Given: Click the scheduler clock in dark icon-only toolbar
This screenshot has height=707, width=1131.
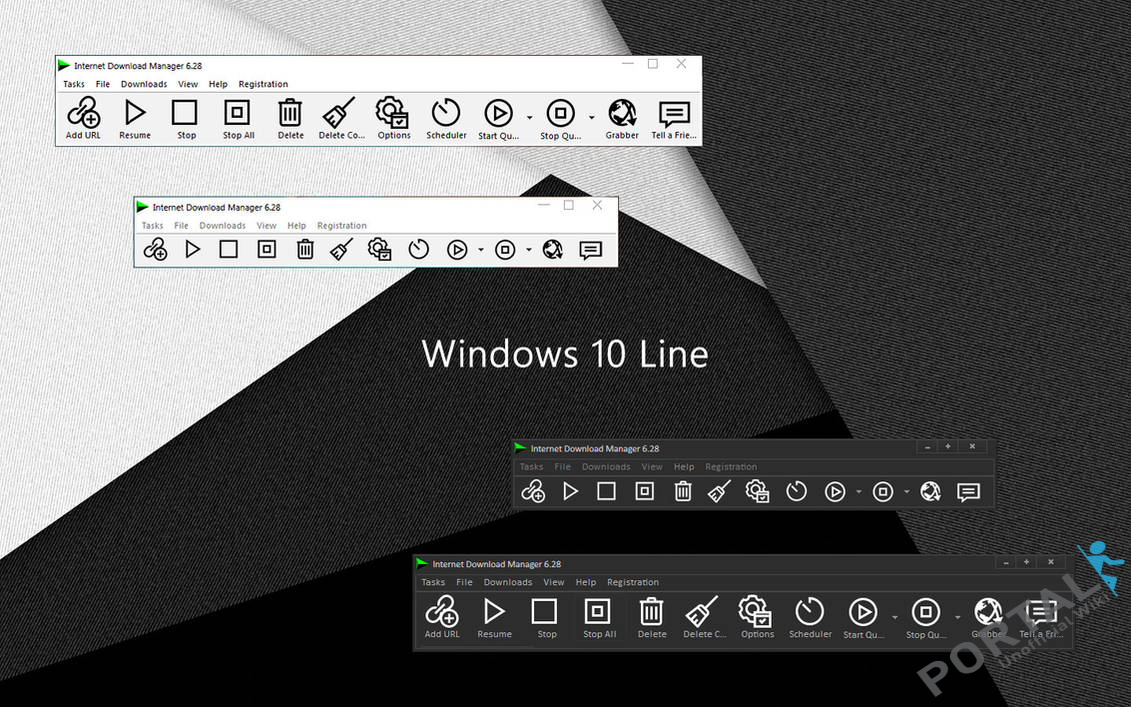Looking at the screenshot, I should point(796,491).
